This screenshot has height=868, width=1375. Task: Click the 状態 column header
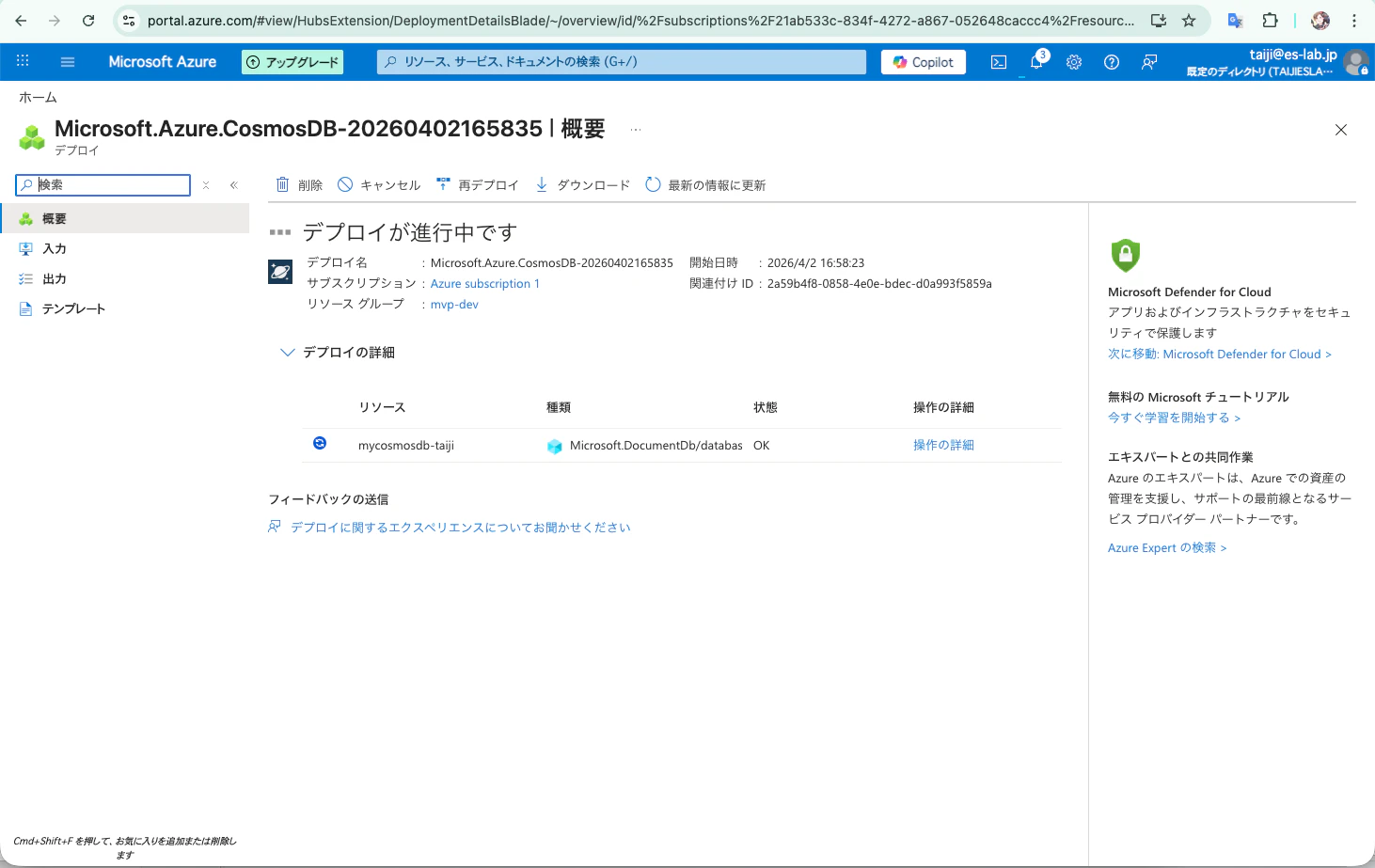[766, 407]
